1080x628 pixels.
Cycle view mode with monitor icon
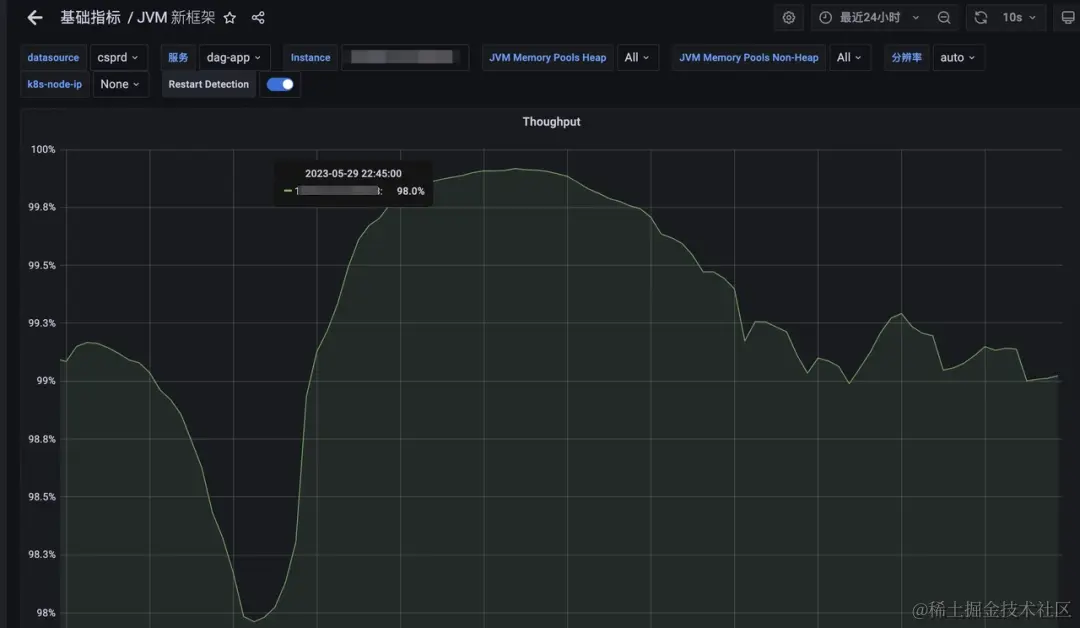coord(1068,18)
